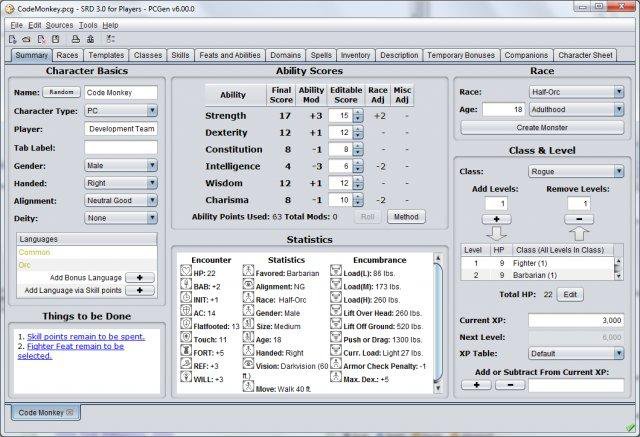Click the plus button for Add Bonus Language
This screenshot has height=437, width=640.
coord(140,277)
